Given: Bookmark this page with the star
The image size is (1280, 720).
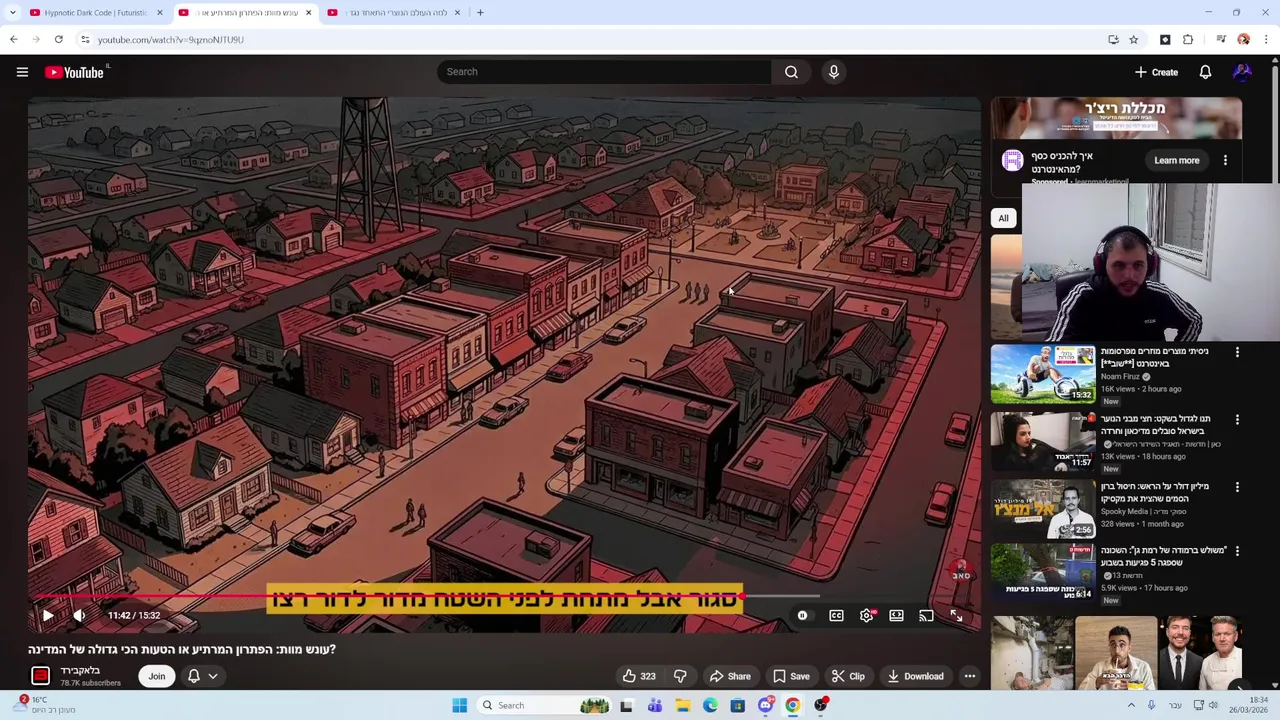Looking at the screenshot, I should pos(1133,40).
